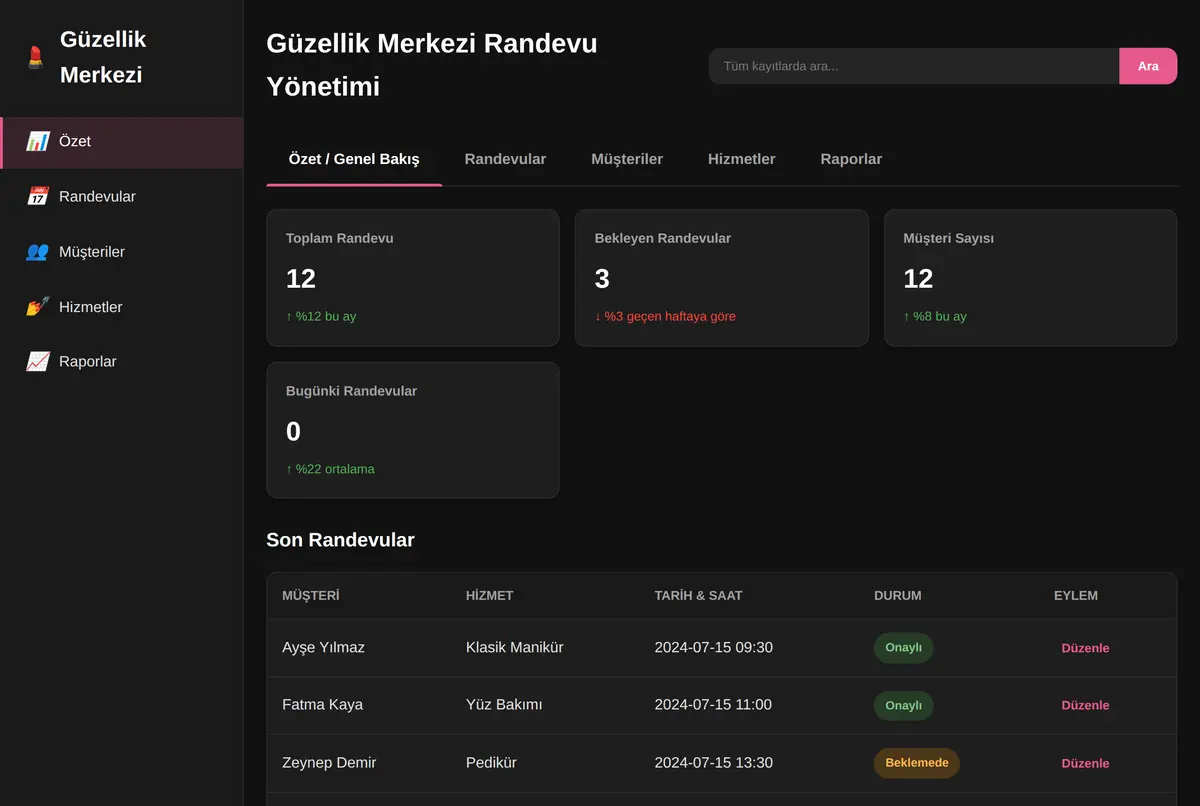Image resolution: width=1200 pixels, height=806 pixels.
Task: Click the lipstick logo icon
Action: (x=36, y=57)
